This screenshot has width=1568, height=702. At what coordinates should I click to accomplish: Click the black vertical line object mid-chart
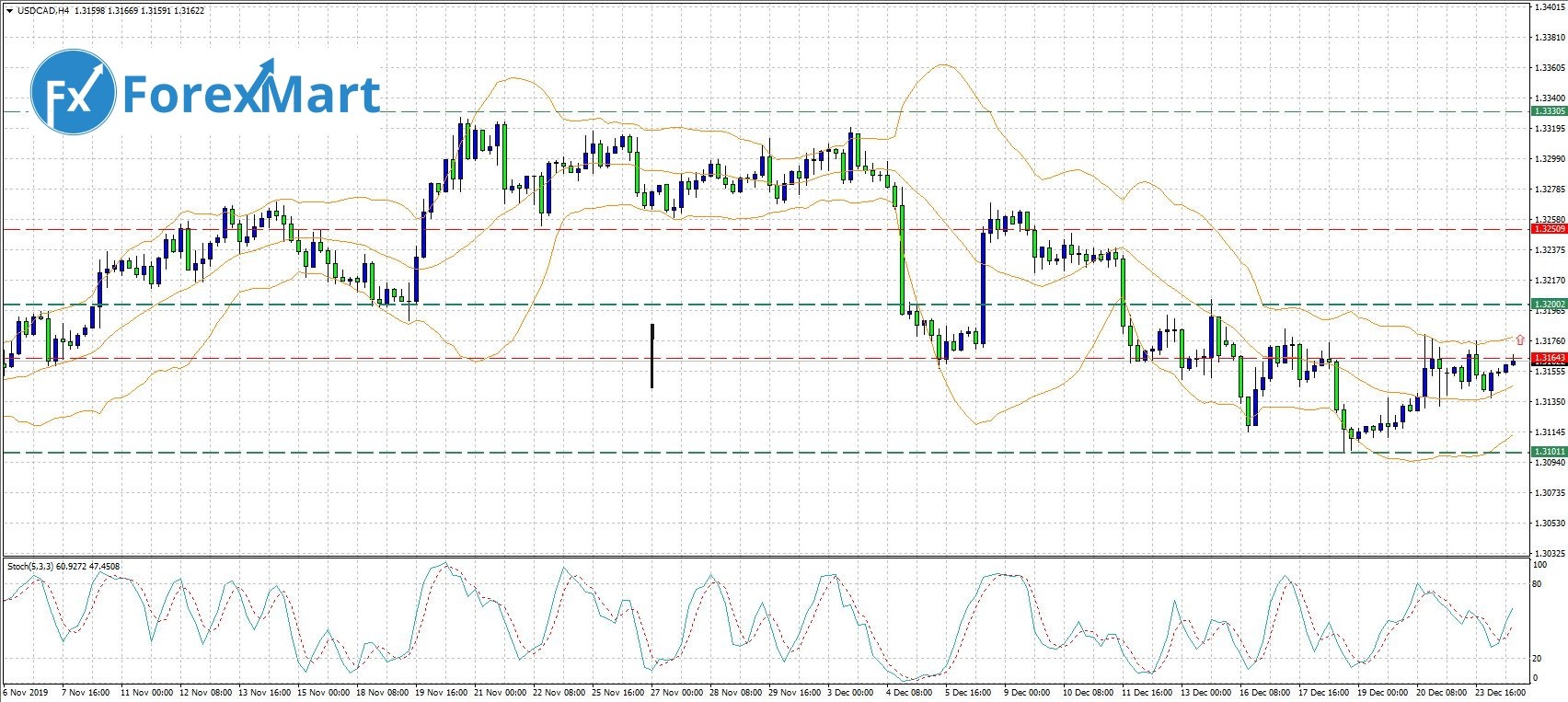(x=651, y=355)
